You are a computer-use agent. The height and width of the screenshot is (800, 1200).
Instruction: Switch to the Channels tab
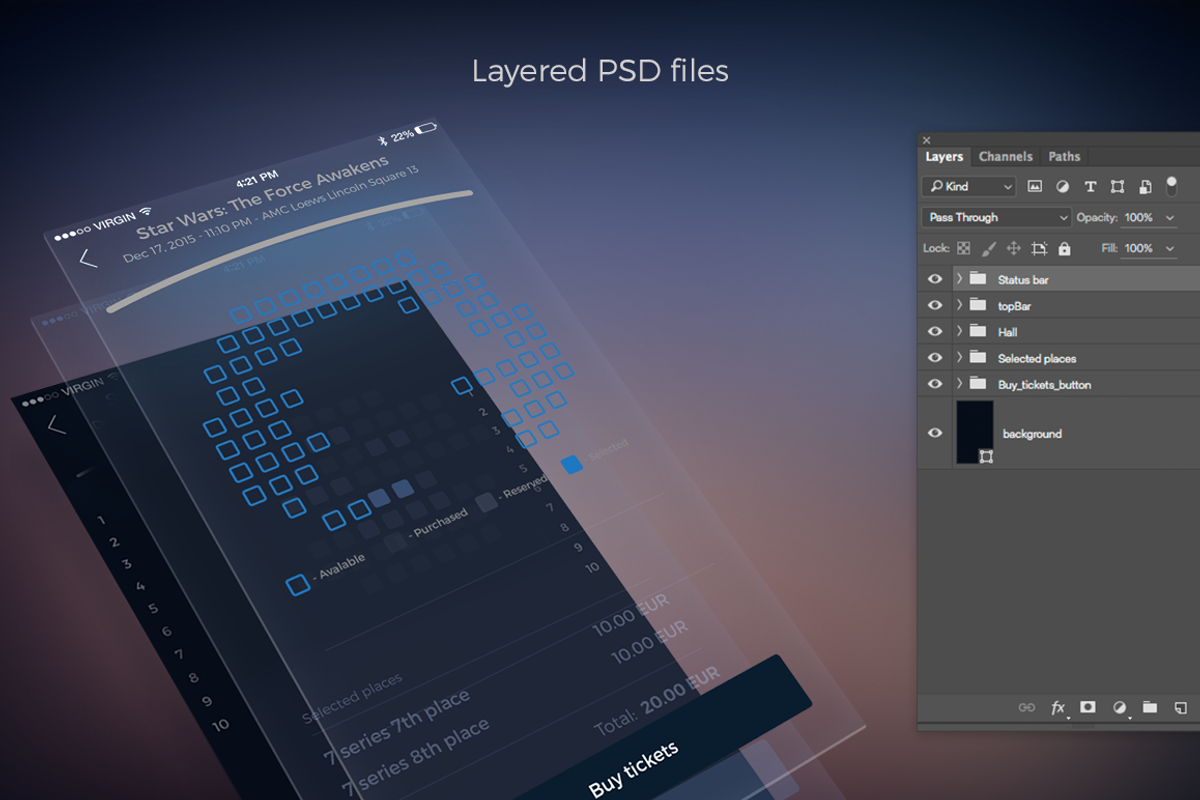pyautogui.click(x=1005, y=157)
